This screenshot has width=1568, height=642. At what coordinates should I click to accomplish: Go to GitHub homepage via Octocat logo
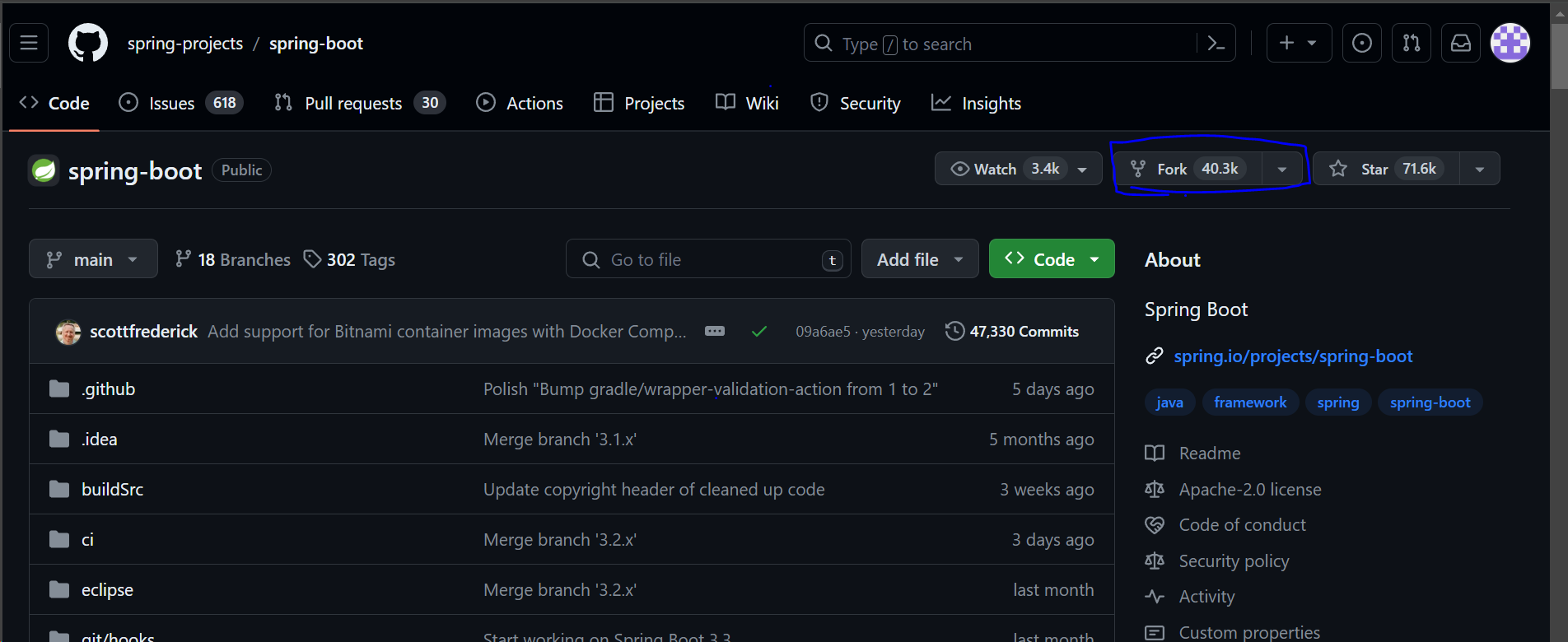tap(87, 43)
